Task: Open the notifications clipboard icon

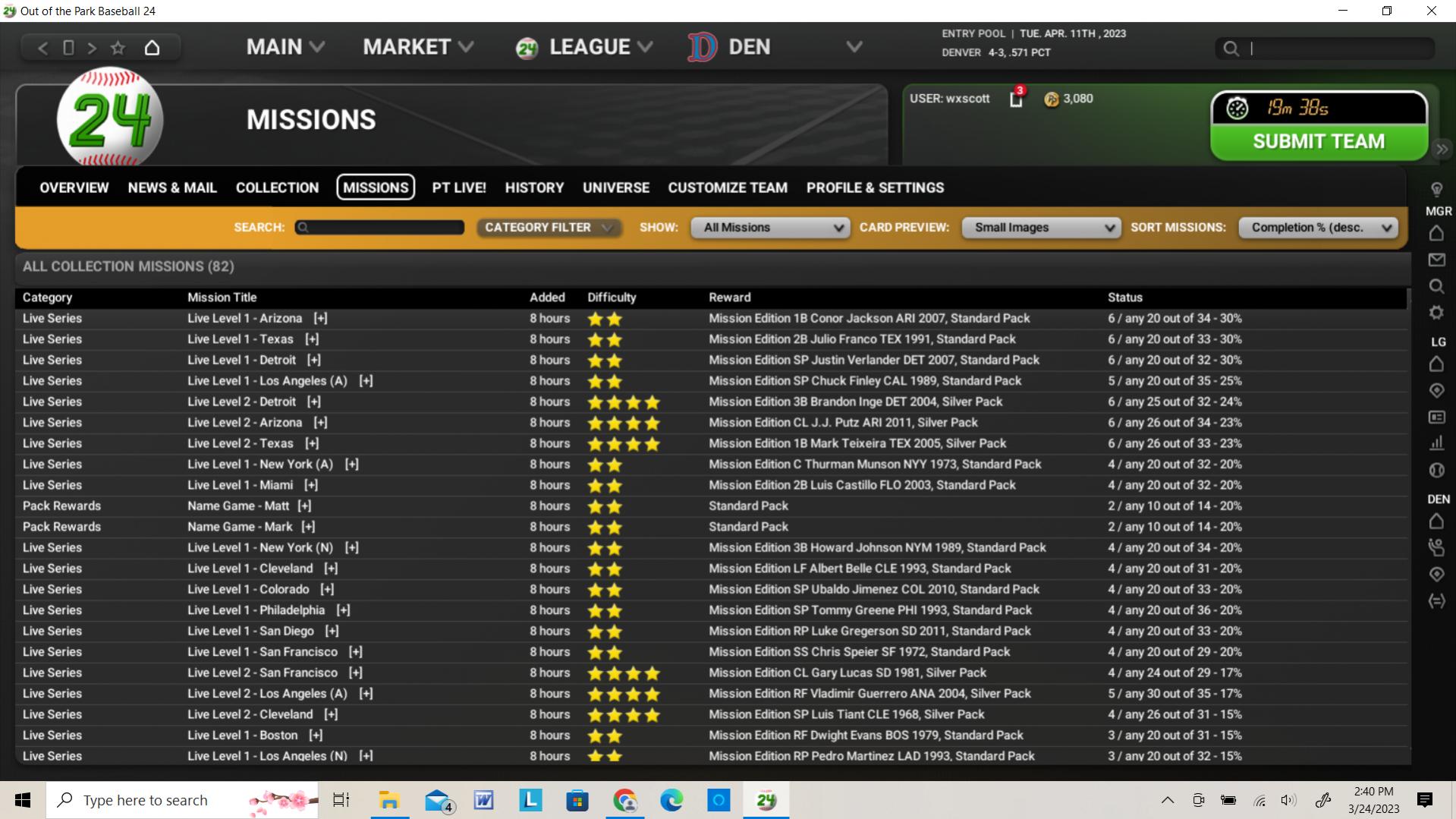Action: click(x=1016, y=99)
